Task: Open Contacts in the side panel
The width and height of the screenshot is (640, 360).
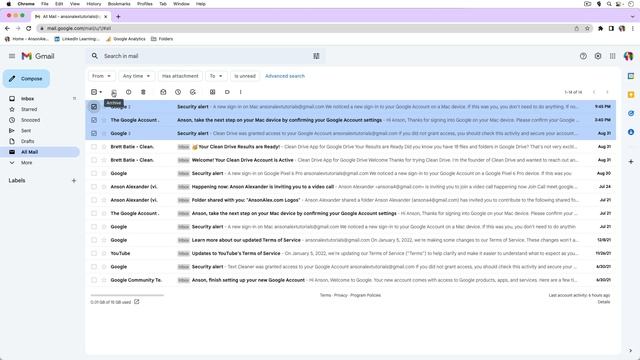Action: tap(631, 132)
